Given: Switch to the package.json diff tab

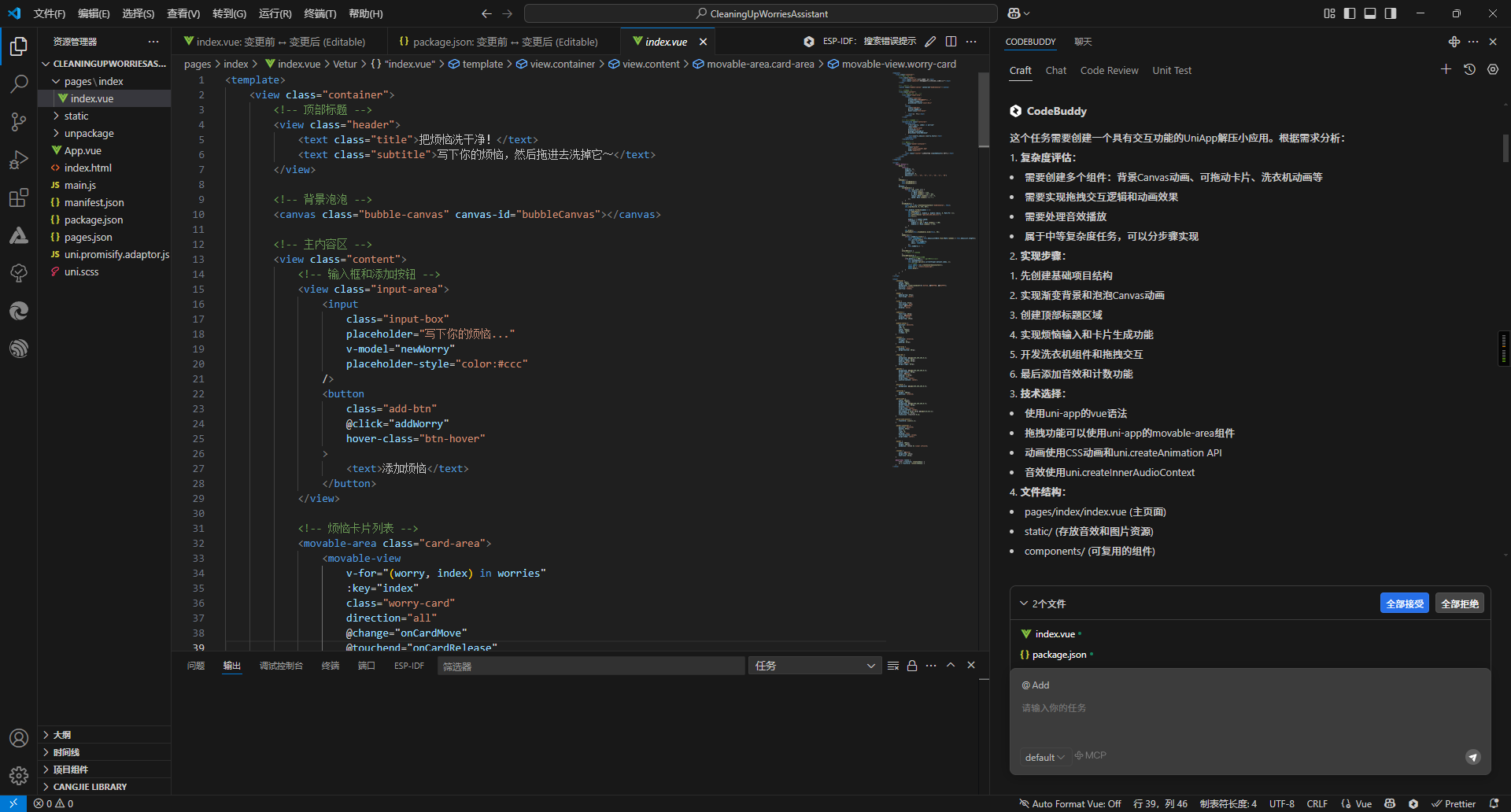Looking at the screenshot, I should click(504, 42).
